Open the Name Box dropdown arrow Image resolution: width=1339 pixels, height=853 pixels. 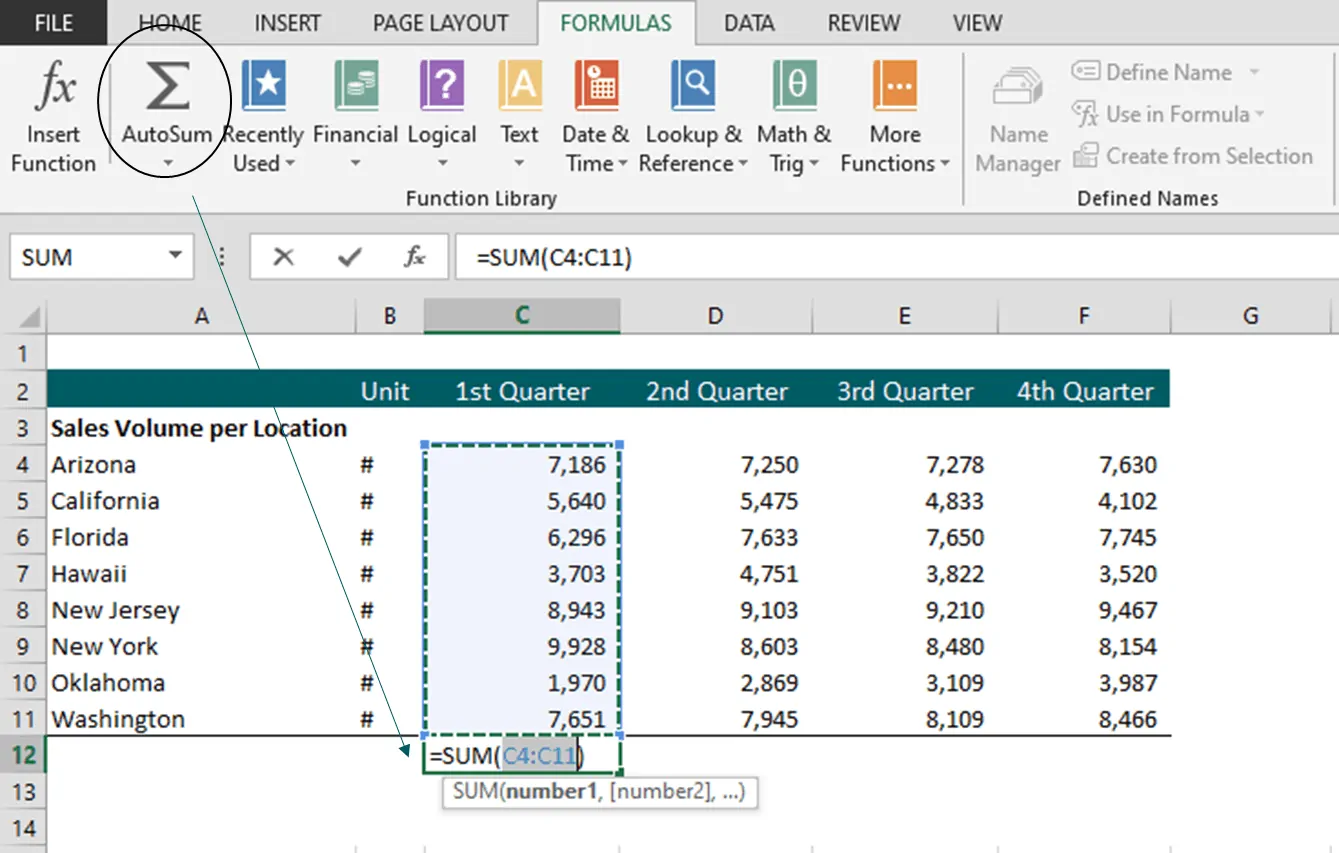[x=176, y=256]
